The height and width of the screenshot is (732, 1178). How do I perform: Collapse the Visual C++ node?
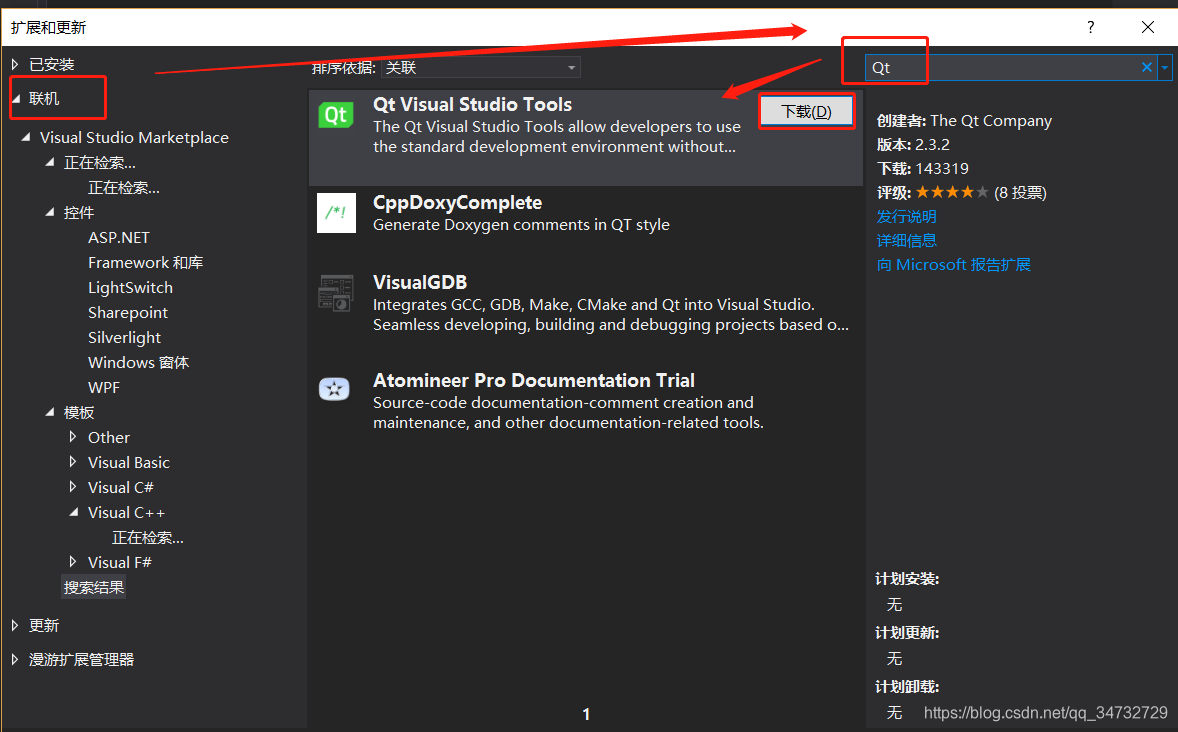[x=74, y=512]
